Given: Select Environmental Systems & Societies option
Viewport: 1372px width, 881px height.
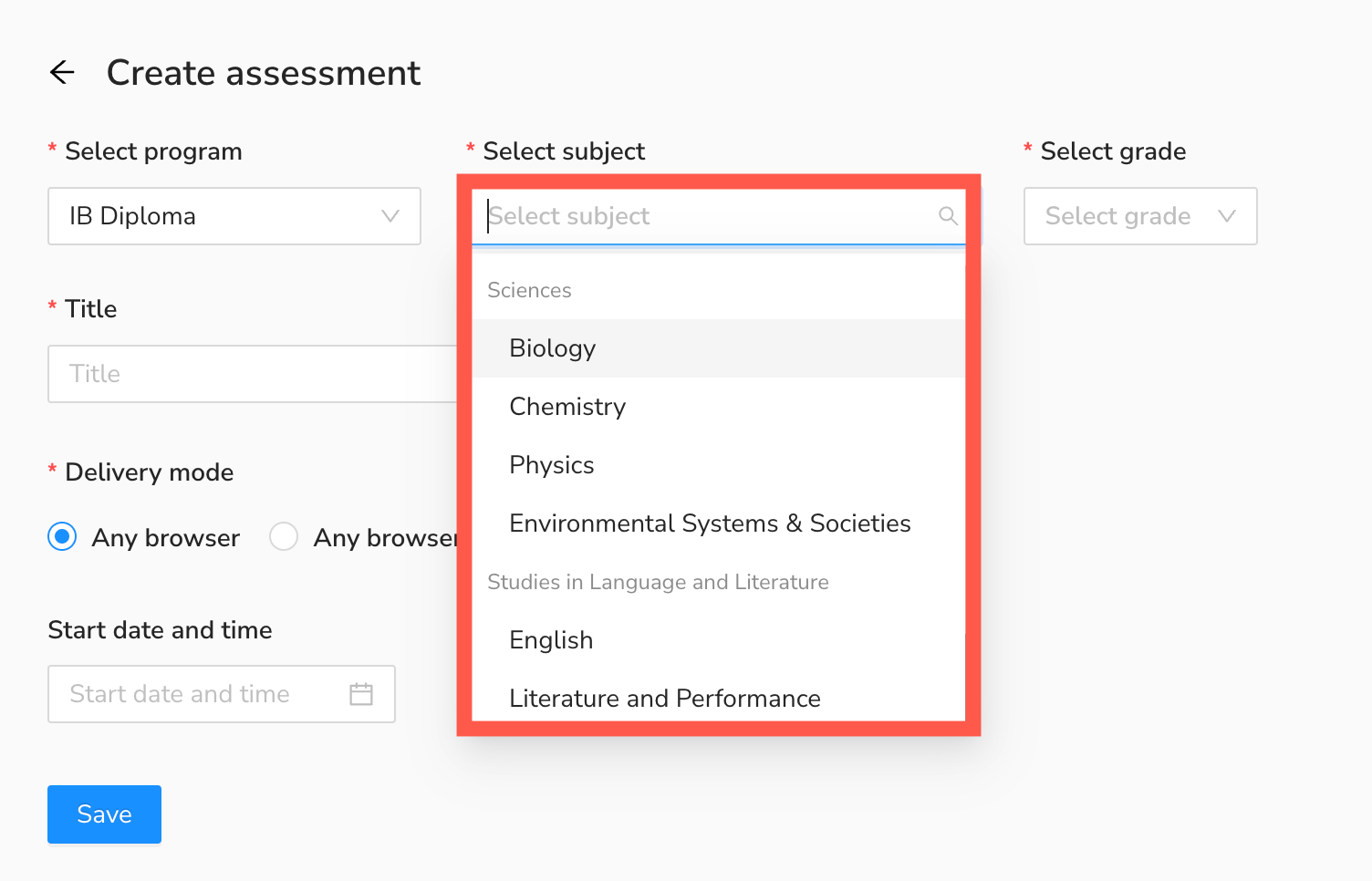Looking at the screenshot, I should pos(710,523).
